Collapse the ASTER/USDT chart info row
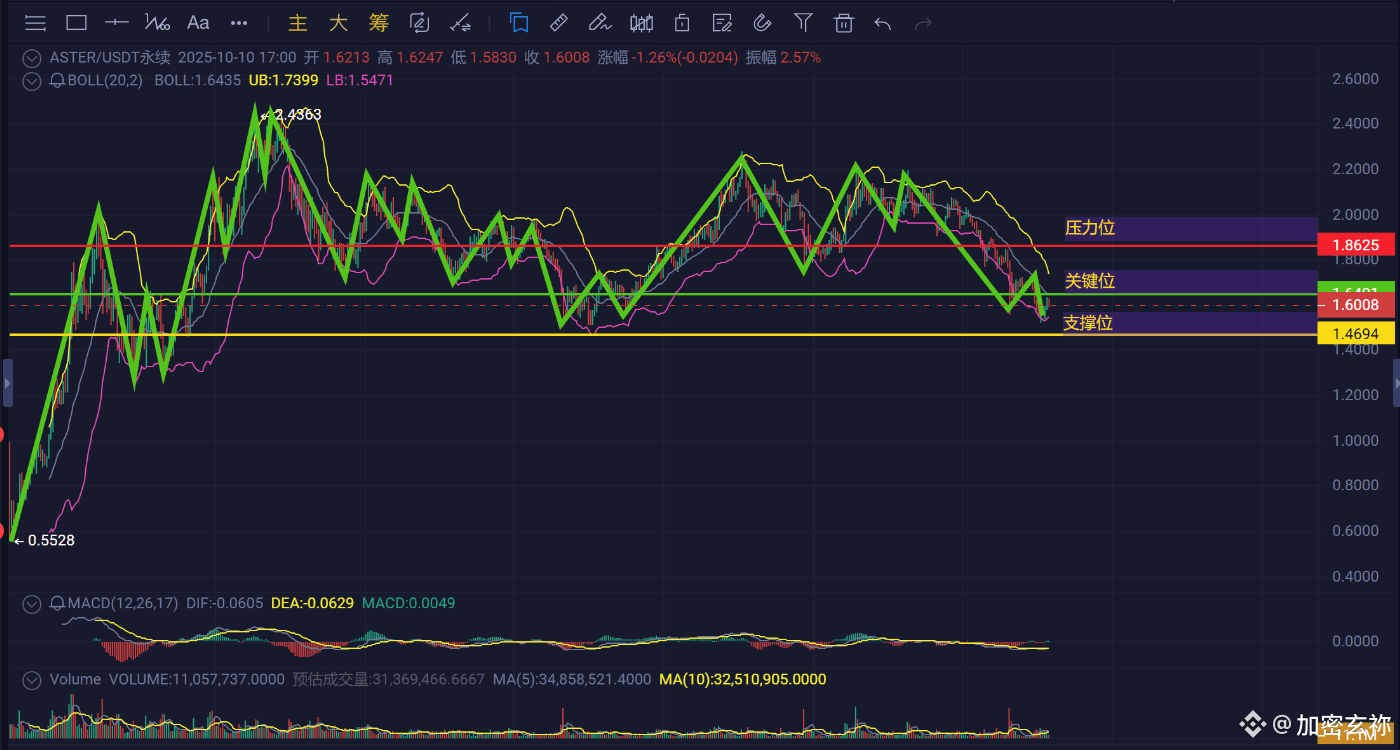 point(33,58)
